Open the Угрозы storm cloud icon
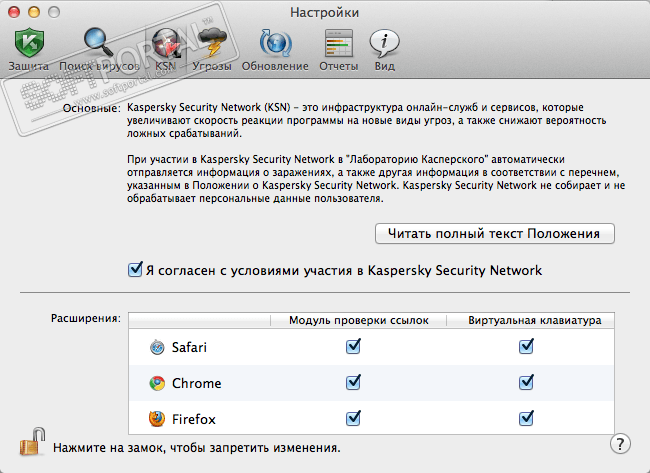This screenshot has height=473, width=650. point(212,44)
